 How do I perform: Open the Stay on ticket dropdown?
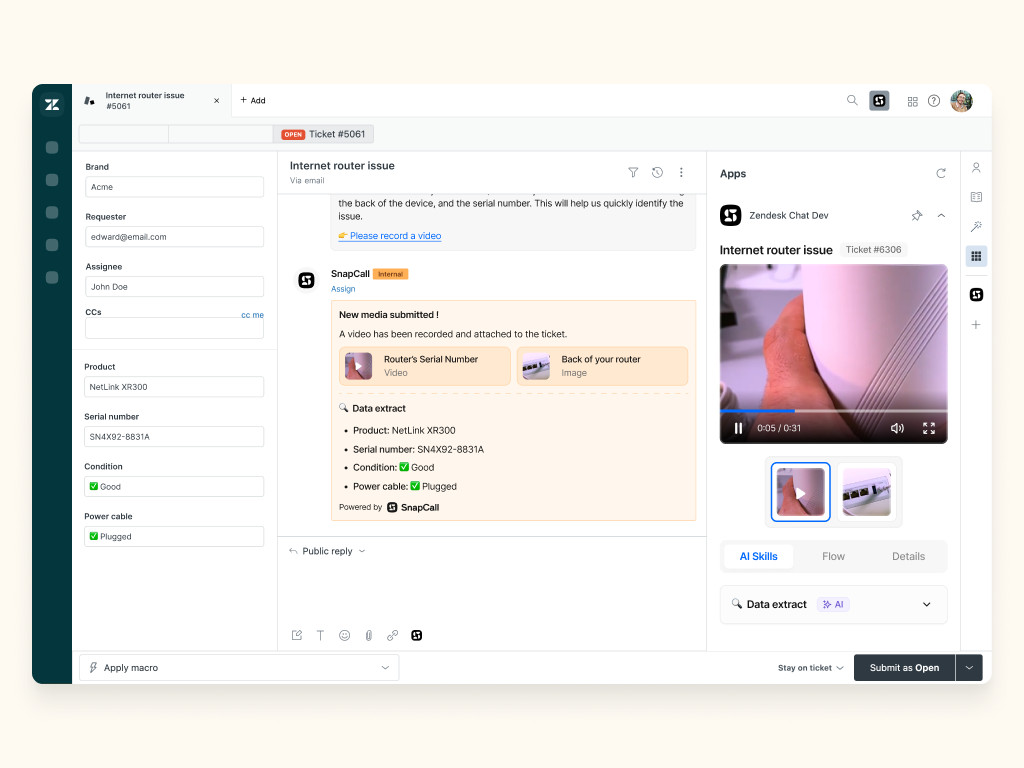(x=810, y=668)
